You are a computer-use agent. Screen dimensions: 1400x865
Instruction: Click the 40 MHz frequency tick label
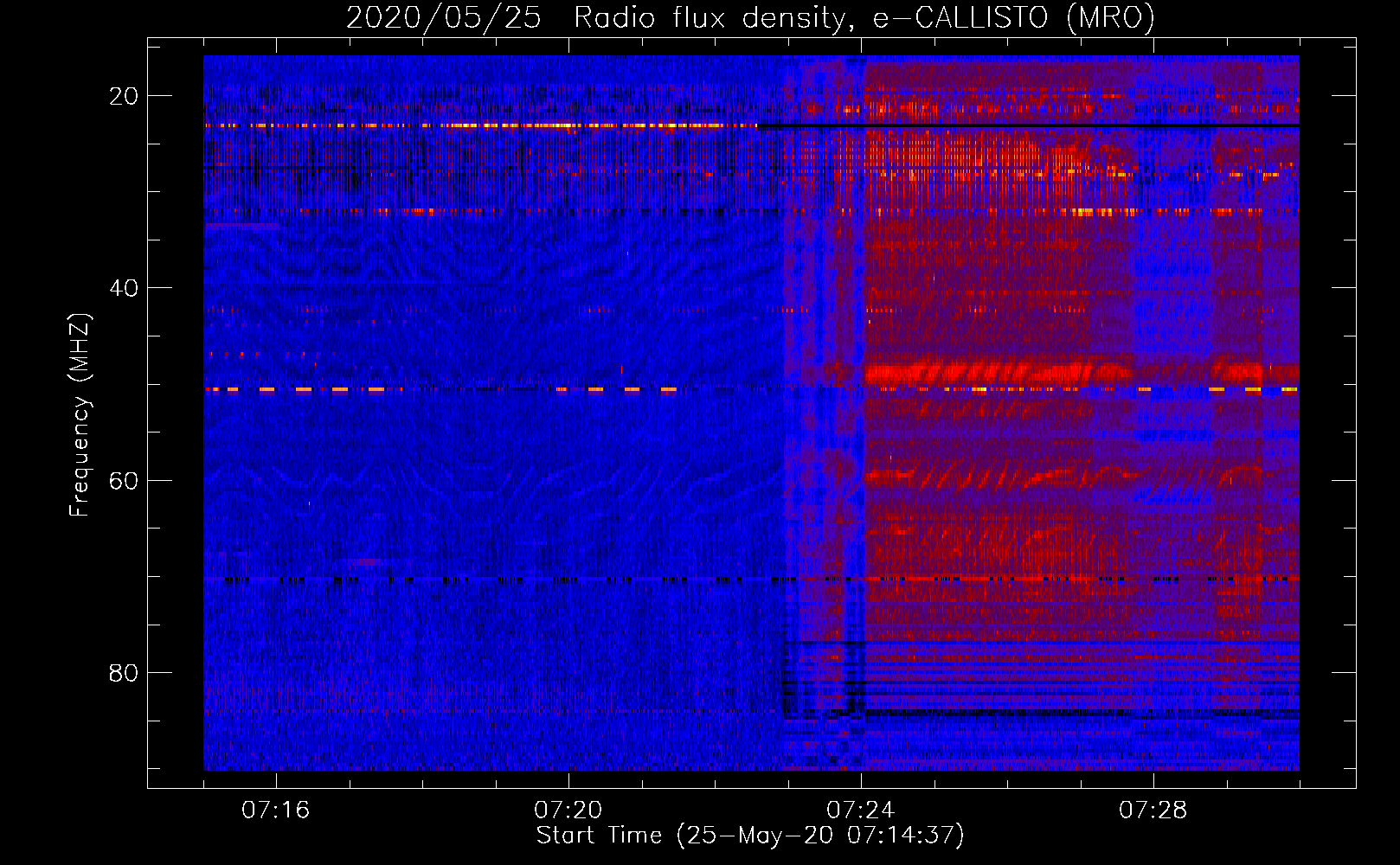124,288
